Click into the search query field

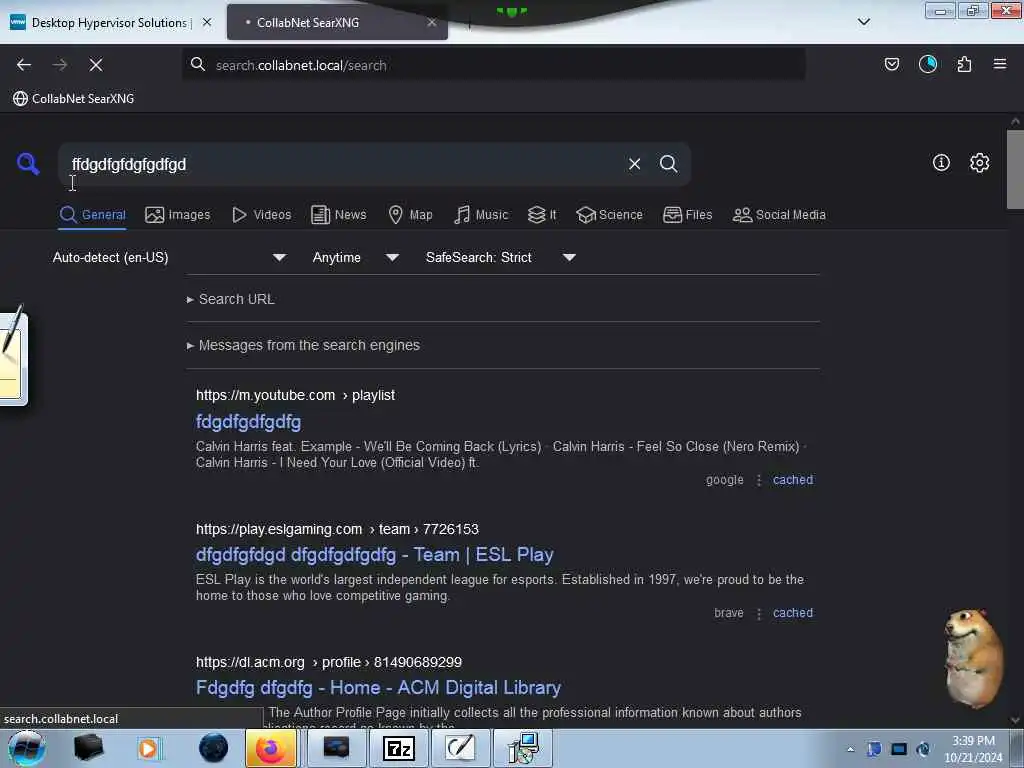tap(340, 164)
